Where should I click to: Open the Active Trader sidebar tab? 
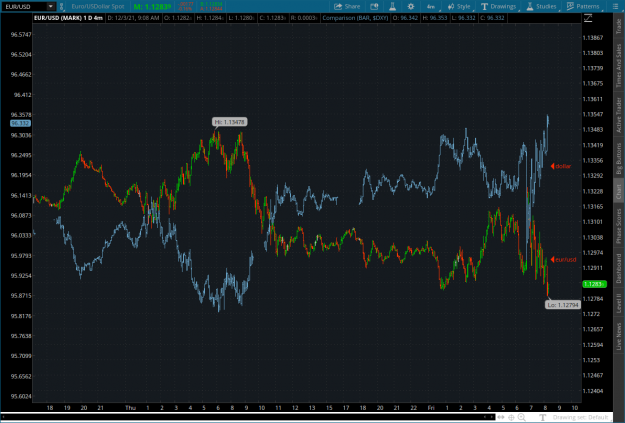(x=619, y=115)
